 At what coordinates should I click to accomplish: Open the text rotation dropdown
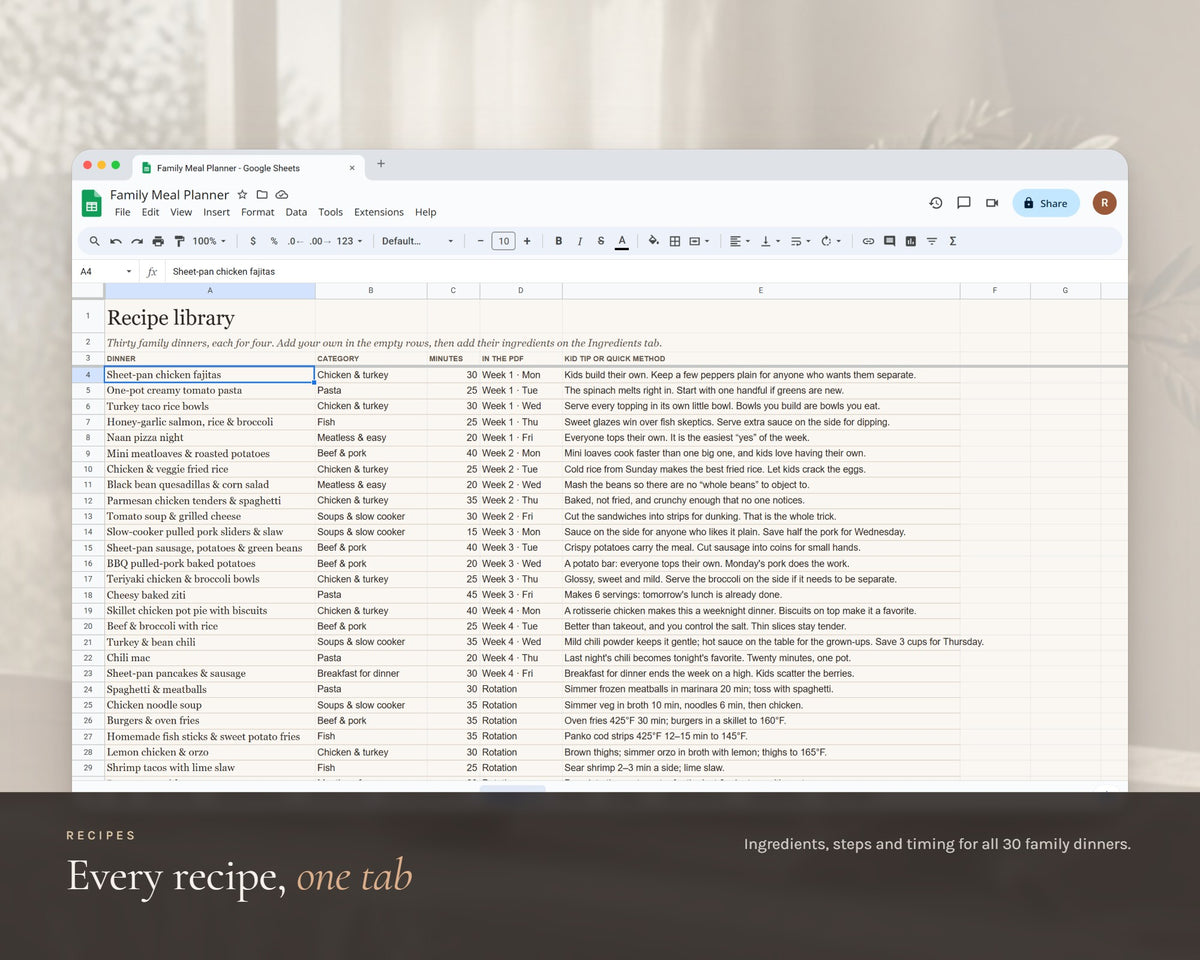[x=830, y=241]
